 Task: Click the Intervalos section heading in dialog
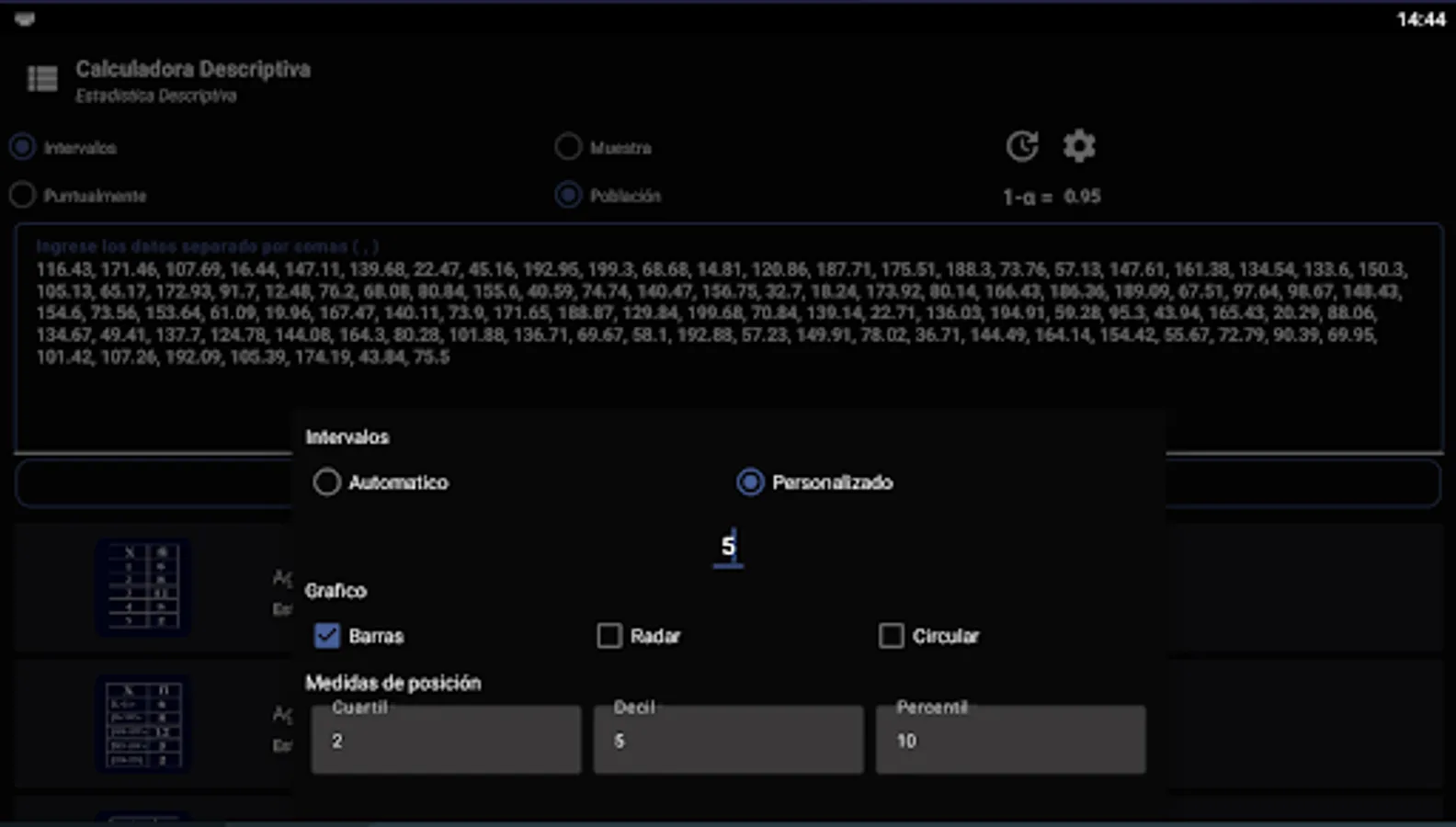pos(347,437)
